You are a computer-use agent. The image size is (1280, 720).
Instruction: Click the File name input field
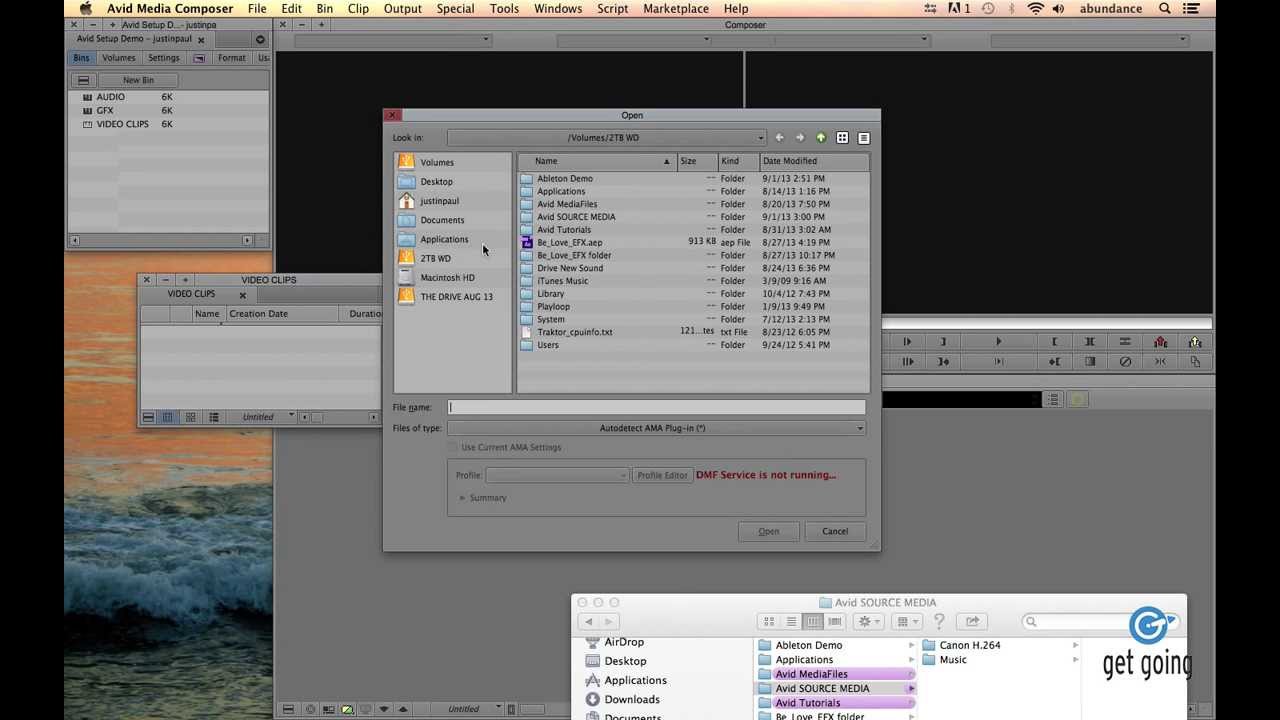(x=656, y=407)
